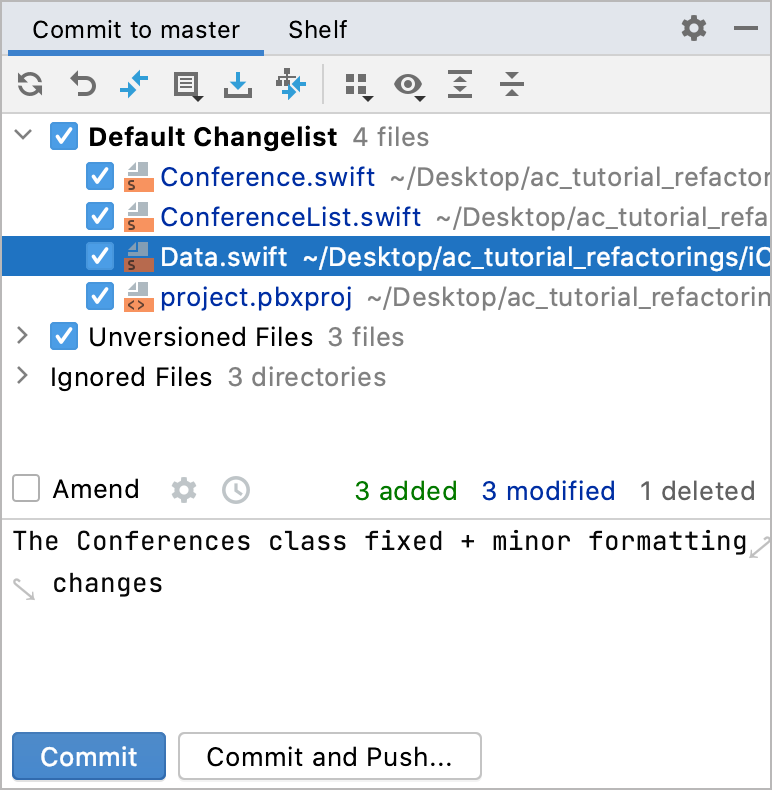Toggle the Amend checkbox

coord(26,489)
